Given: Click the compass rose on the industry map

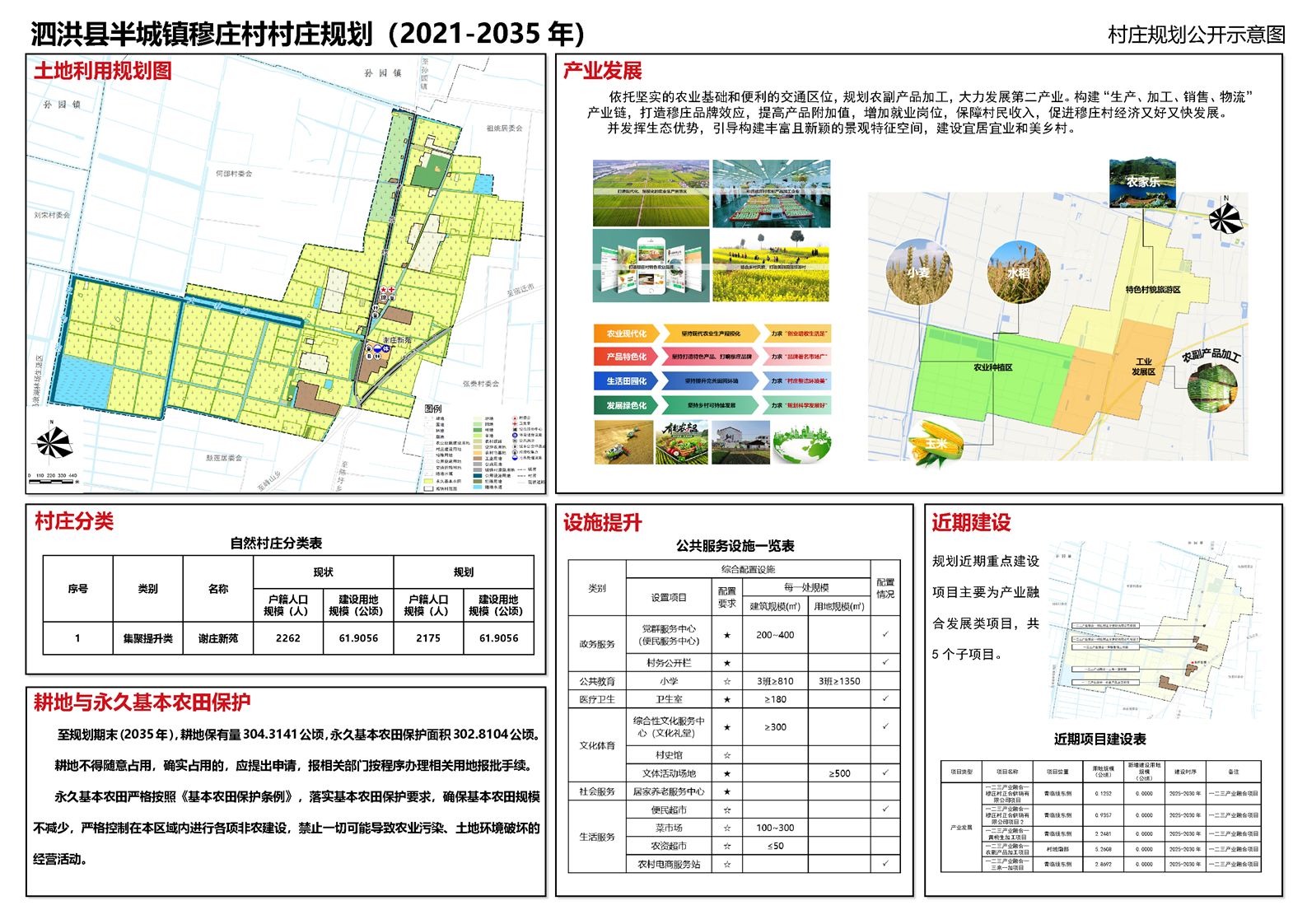Looking at the screenshot, I should tap(1225, 218).
